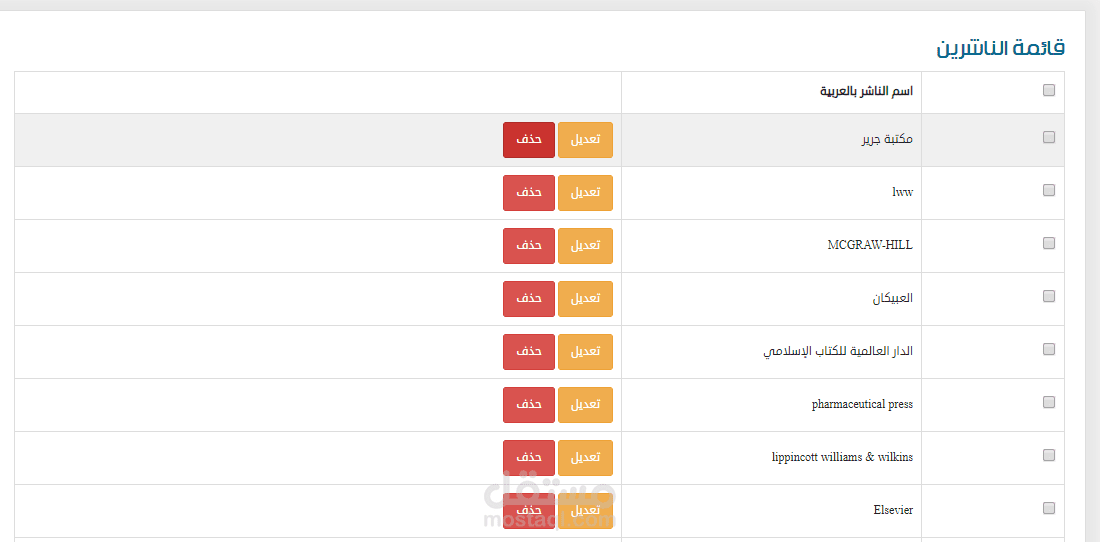Edit the Elsevier publisher entry
The height and width of the screenshot is (542, 1100).
(x=585, y=510)
